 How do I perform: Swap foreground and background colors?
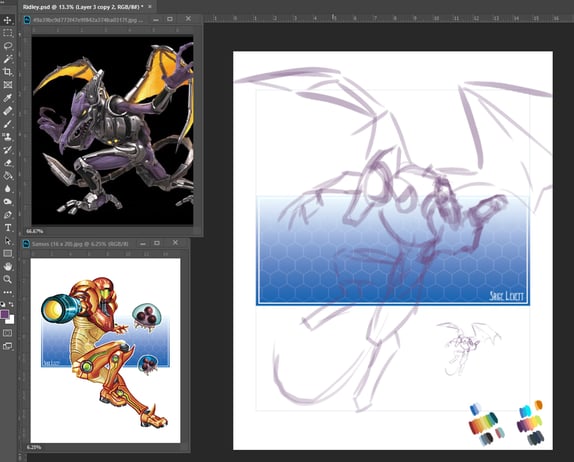[11, 304]
